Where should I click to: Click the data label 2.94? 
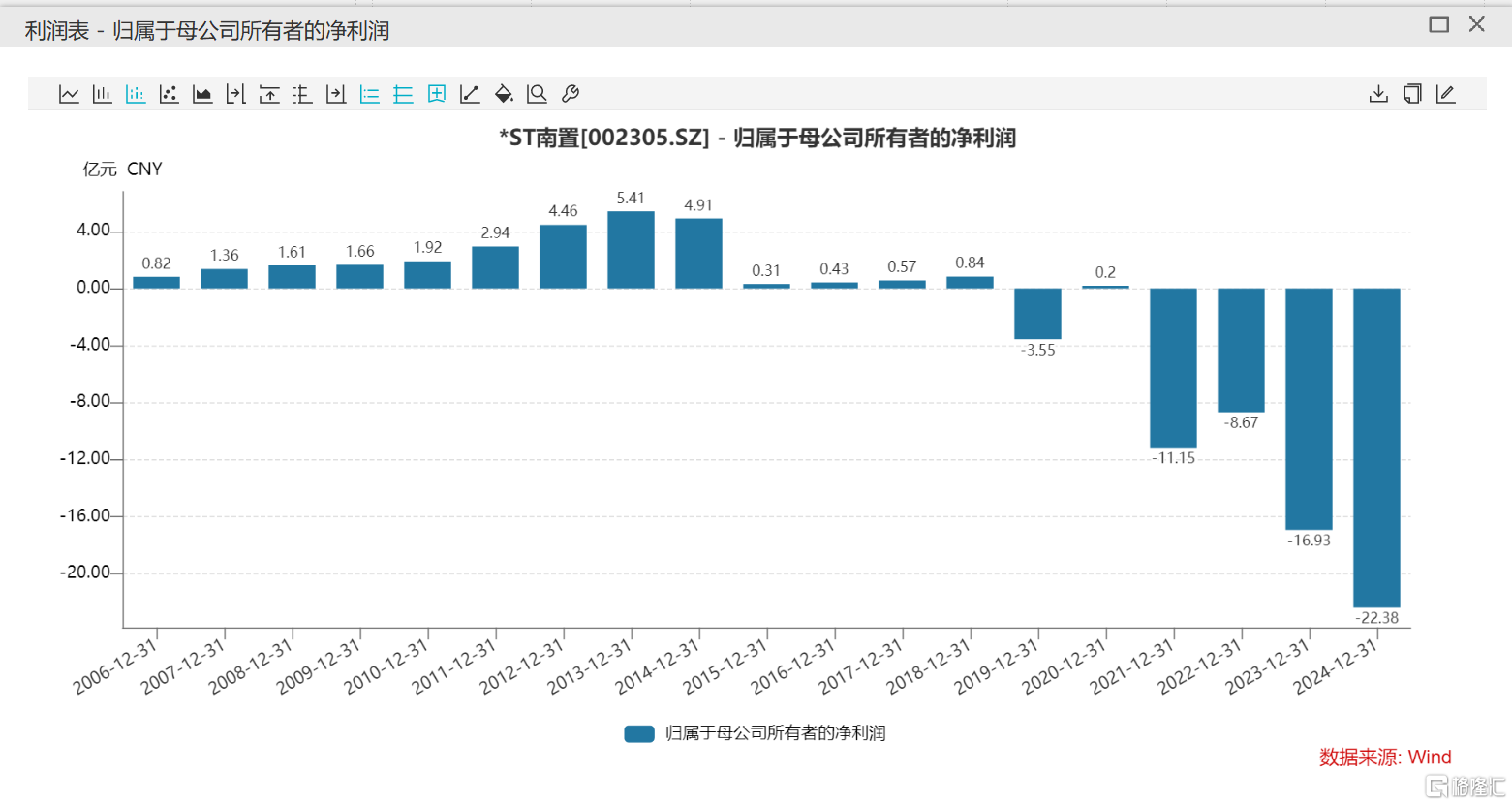click(495, 233)
